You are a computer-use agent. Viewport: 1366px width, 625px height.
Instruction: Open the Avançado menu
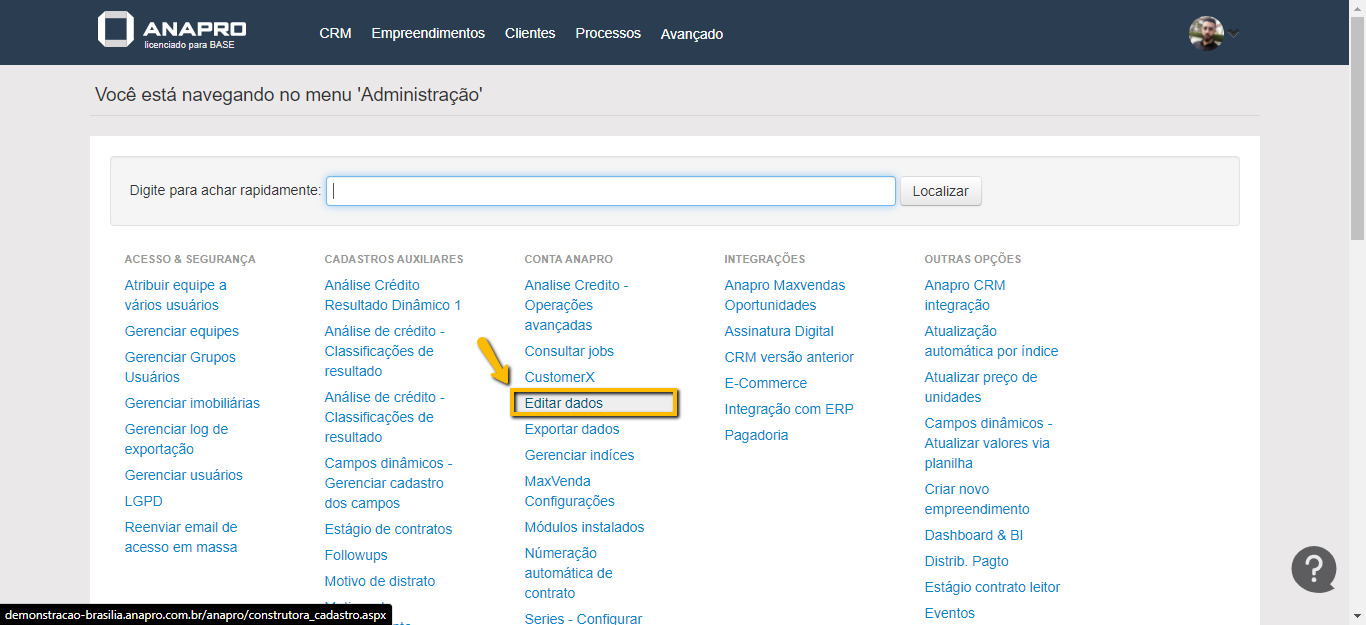[x=691, y=34]
